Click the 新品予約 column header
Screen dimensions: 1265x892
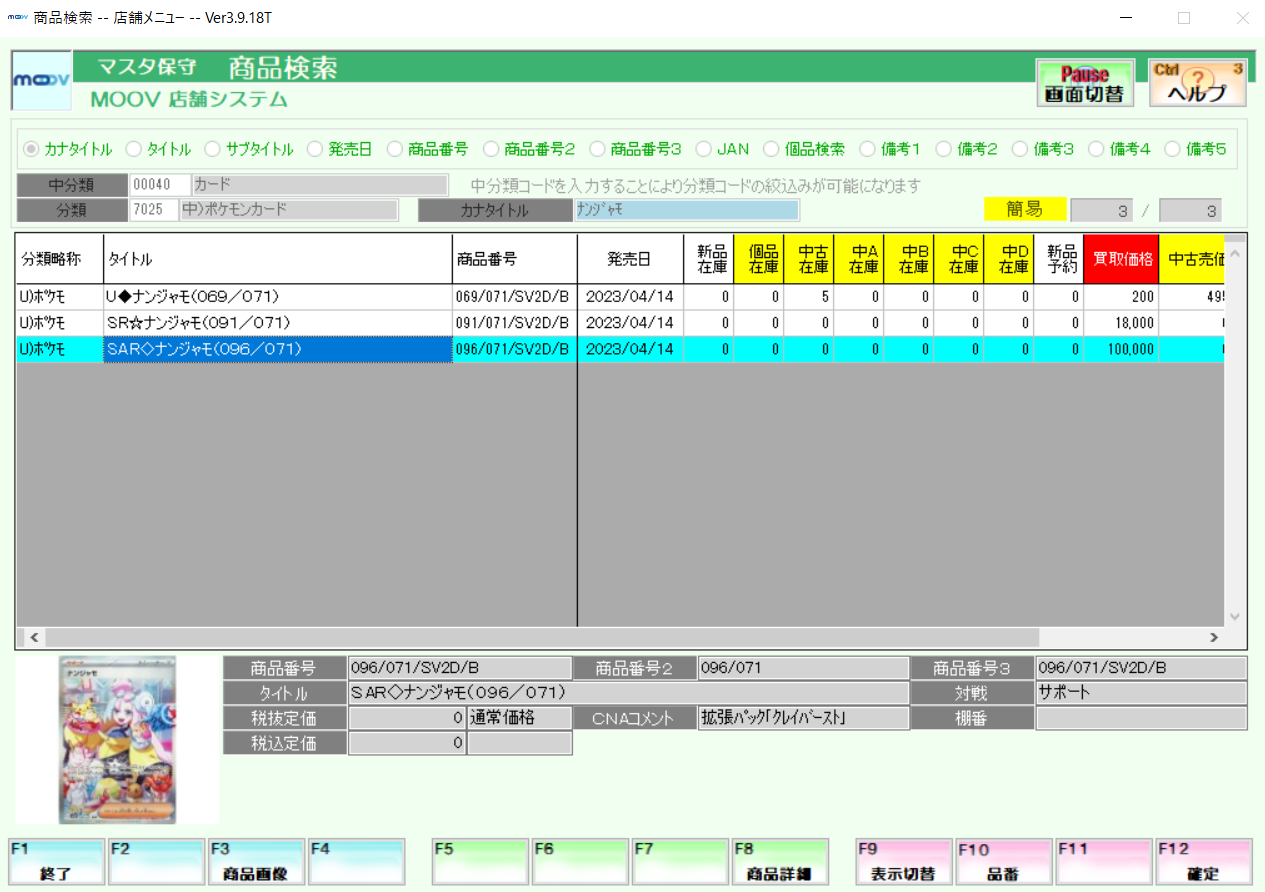pyautogui.click(x=1059, y=259)
